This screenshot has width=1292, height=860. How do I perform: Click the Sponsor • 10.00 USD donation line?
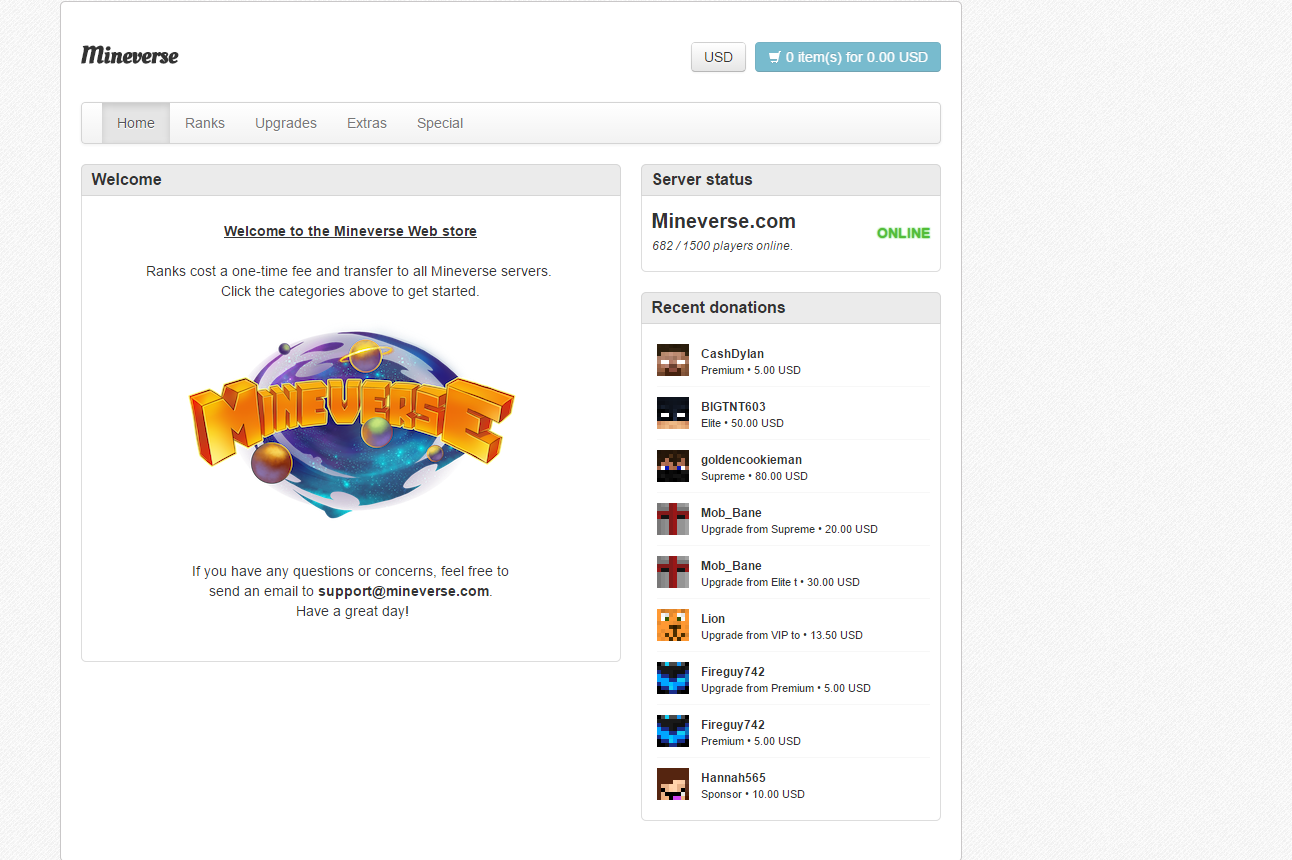[753, 794]
